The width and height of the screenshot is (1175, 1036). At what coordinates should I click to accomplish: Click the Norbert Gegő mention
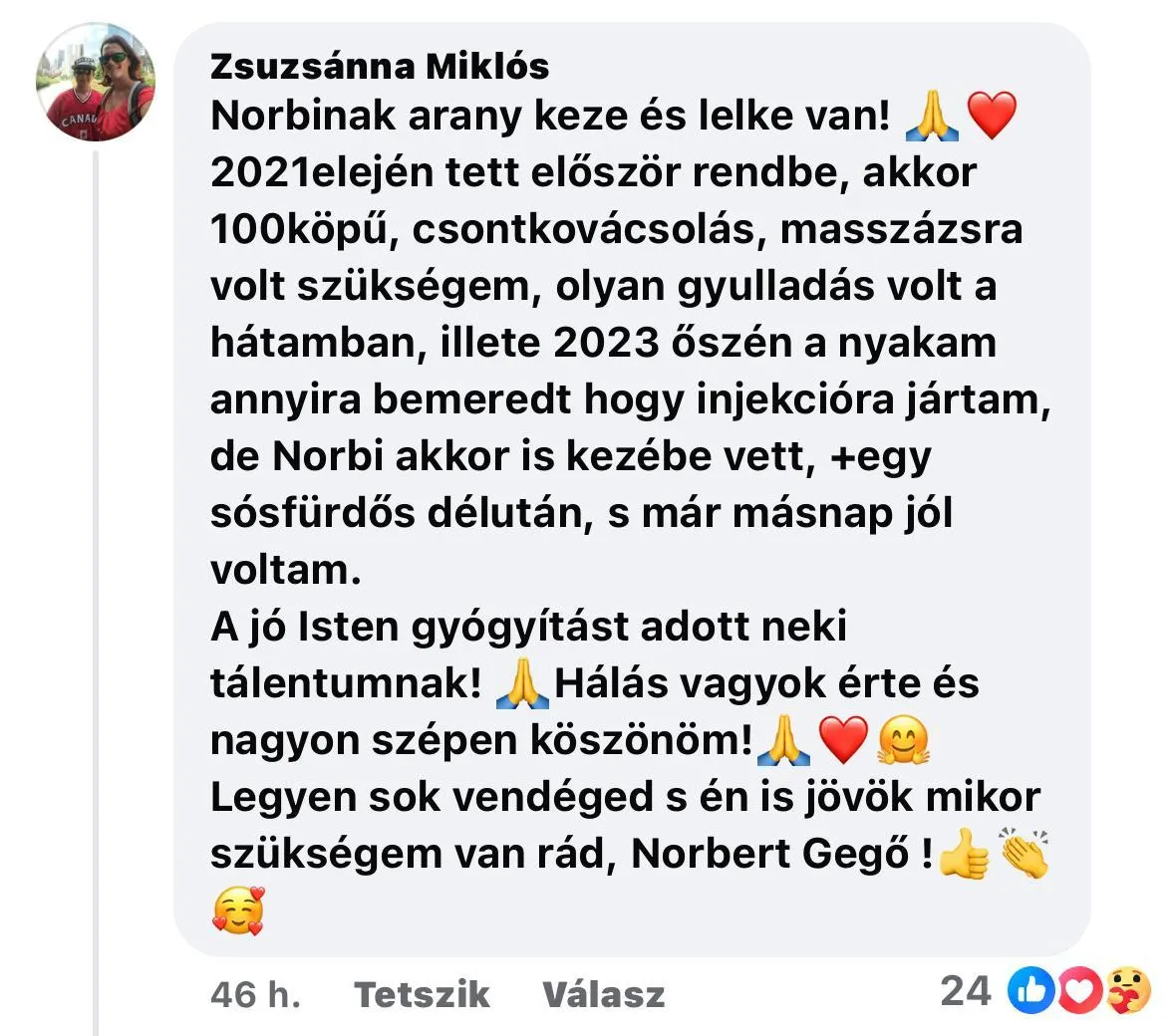click(x=770, y=854)
